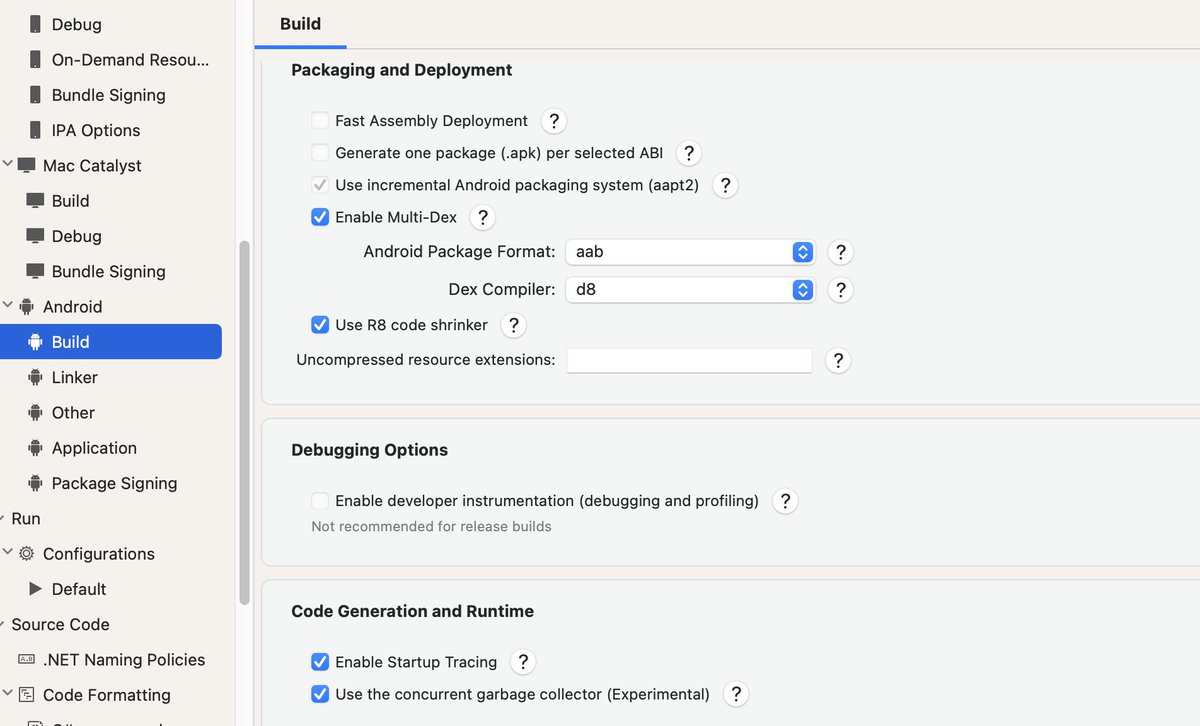Toggle Use incremental Android packaging system checkbox

pos(320,185)
